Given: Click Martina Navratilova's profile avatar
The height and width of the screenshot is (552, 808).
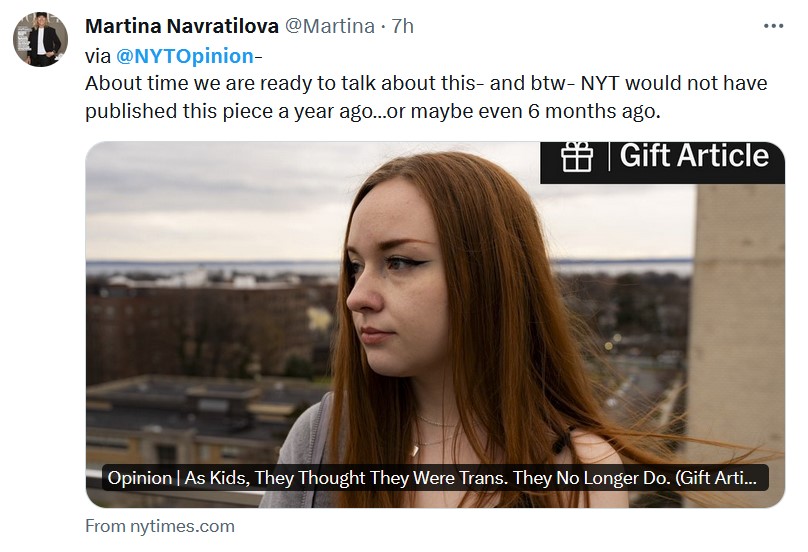Looking at the screenshot, I should pos(40,40).
